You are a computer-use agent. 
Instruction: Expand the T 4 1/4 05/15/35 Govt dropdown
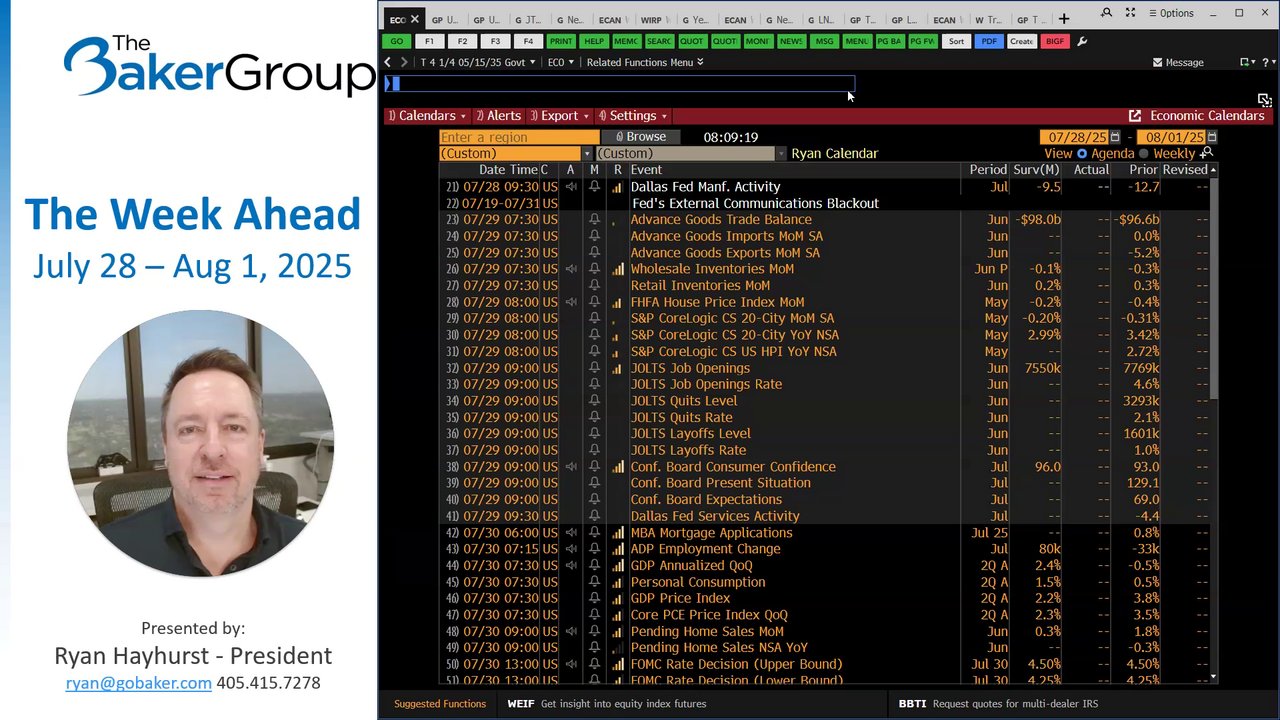click(476, 62)
